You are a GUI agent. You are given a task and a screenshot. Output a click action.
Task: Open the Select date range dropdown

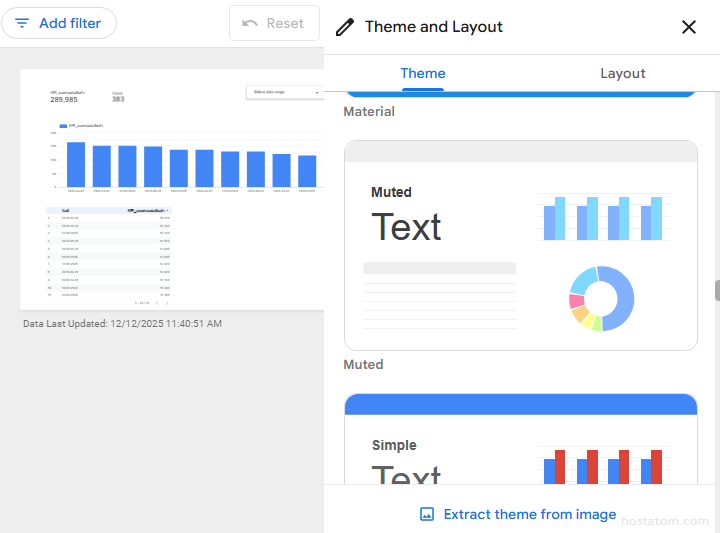(x=283, y=92)
